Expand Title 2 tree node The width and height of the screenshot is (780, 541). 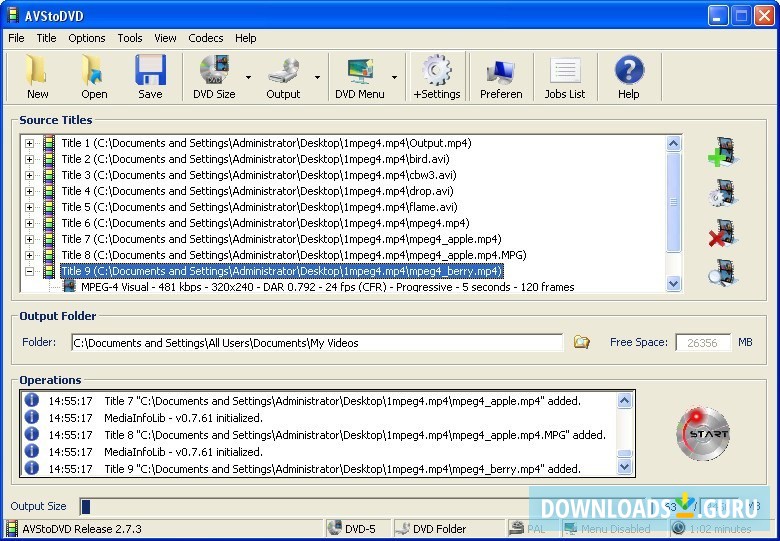tap(29, 159)
